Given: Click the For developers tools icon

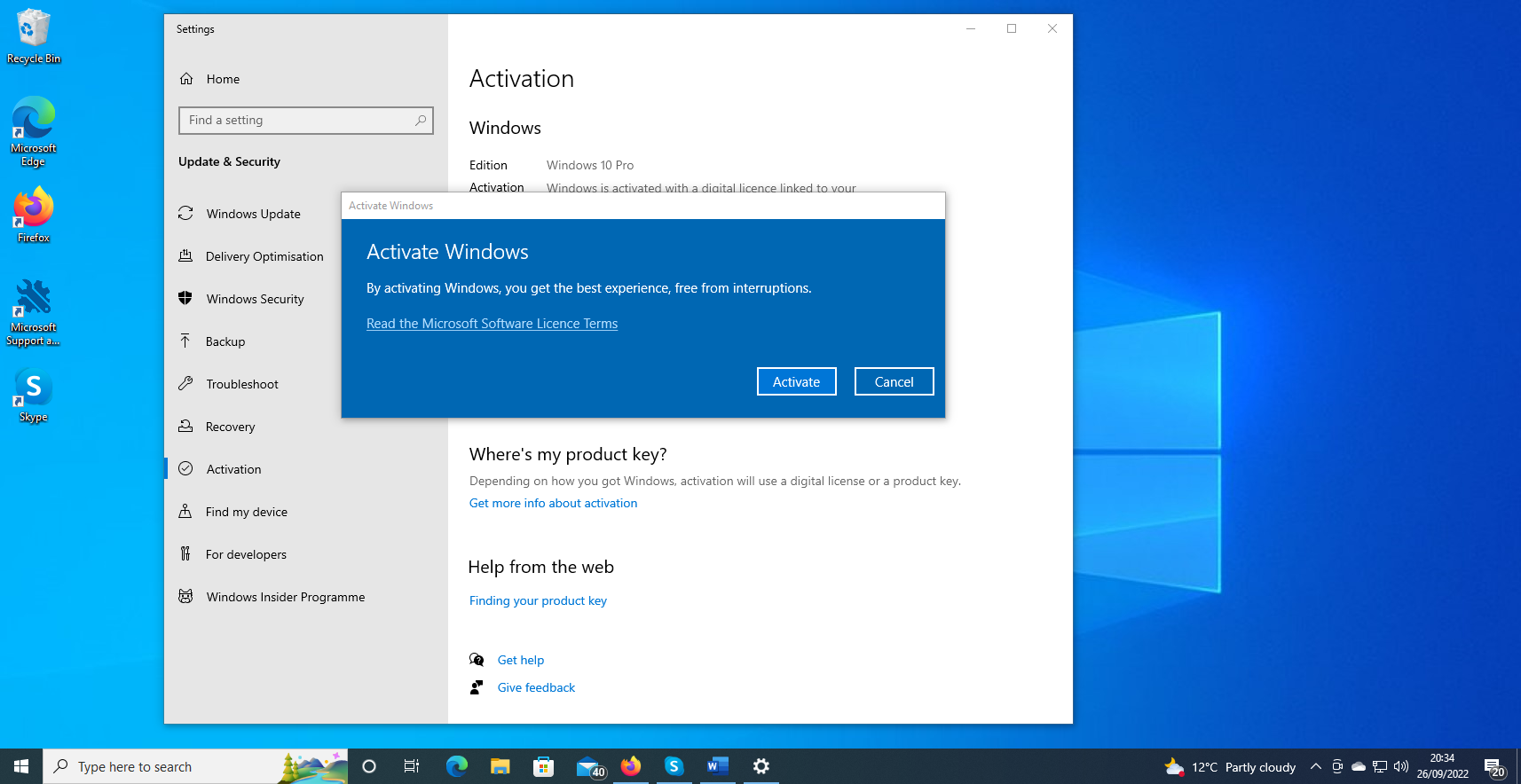Looking at the screenshot, I should [185, 553].
